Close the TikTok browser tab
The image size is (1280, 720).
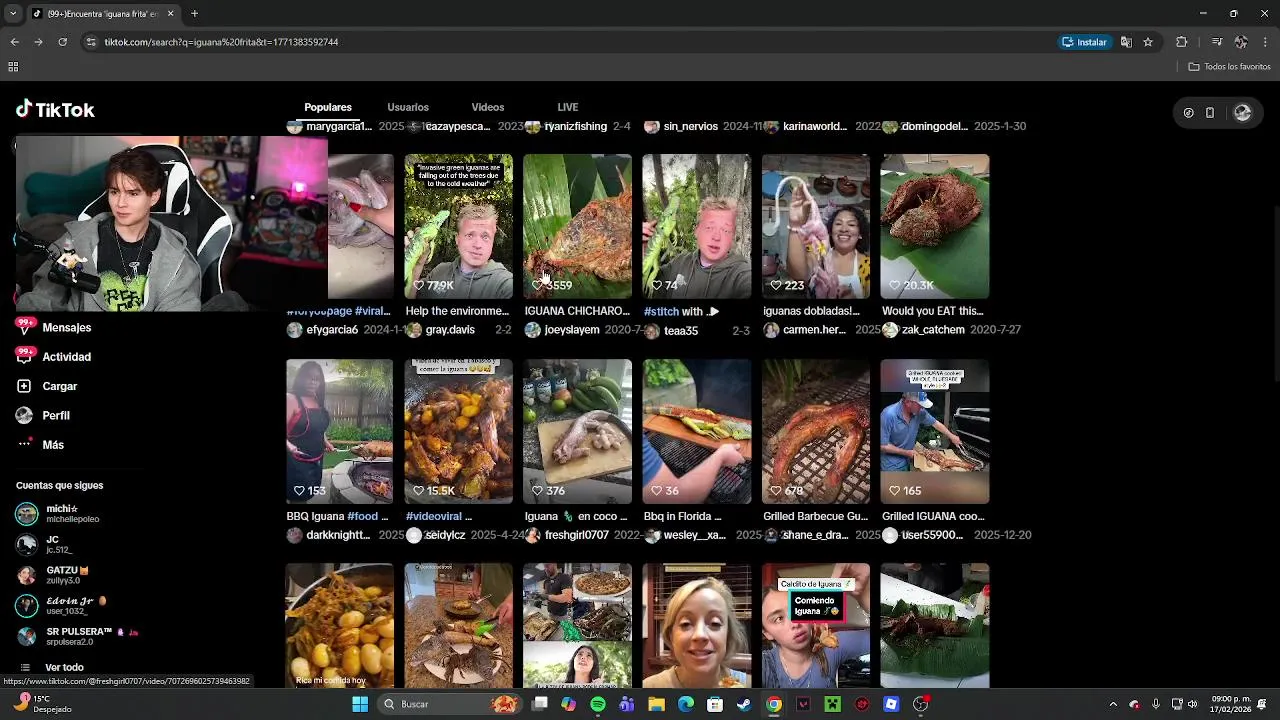[170, 14]
